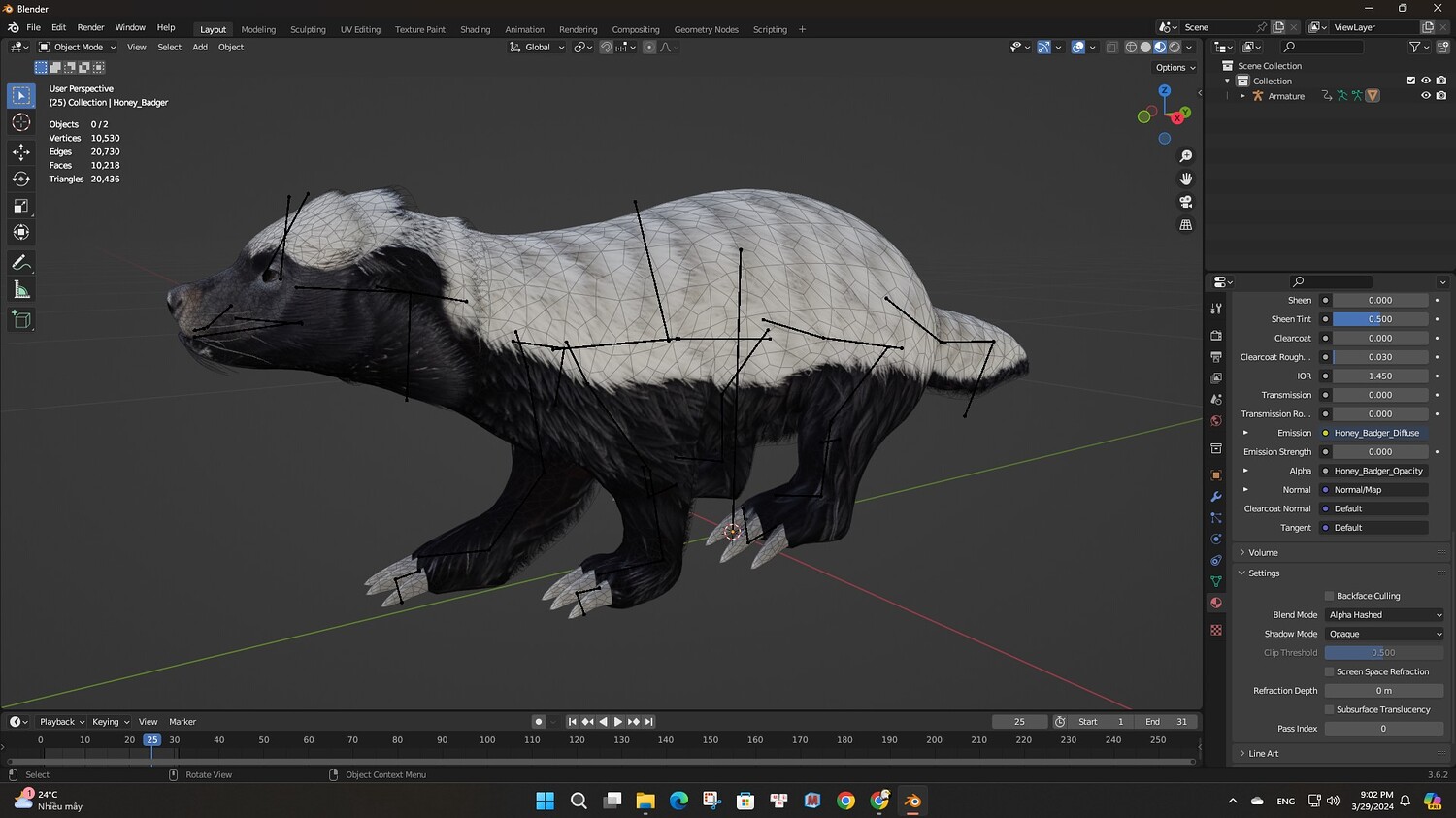The height and width of the screenshot is (818, 1456).
Task: Switch to orthographic grid view icon
Action: click(x=1185, y=225)
